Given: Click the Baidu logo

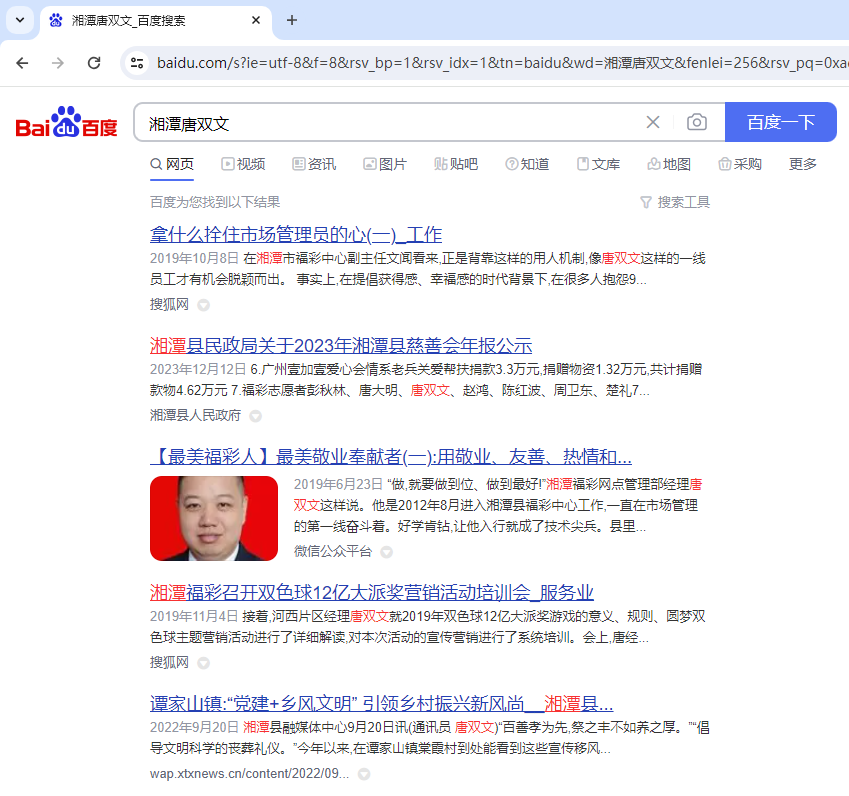Looking at the screenshot, I should (66, 123).
